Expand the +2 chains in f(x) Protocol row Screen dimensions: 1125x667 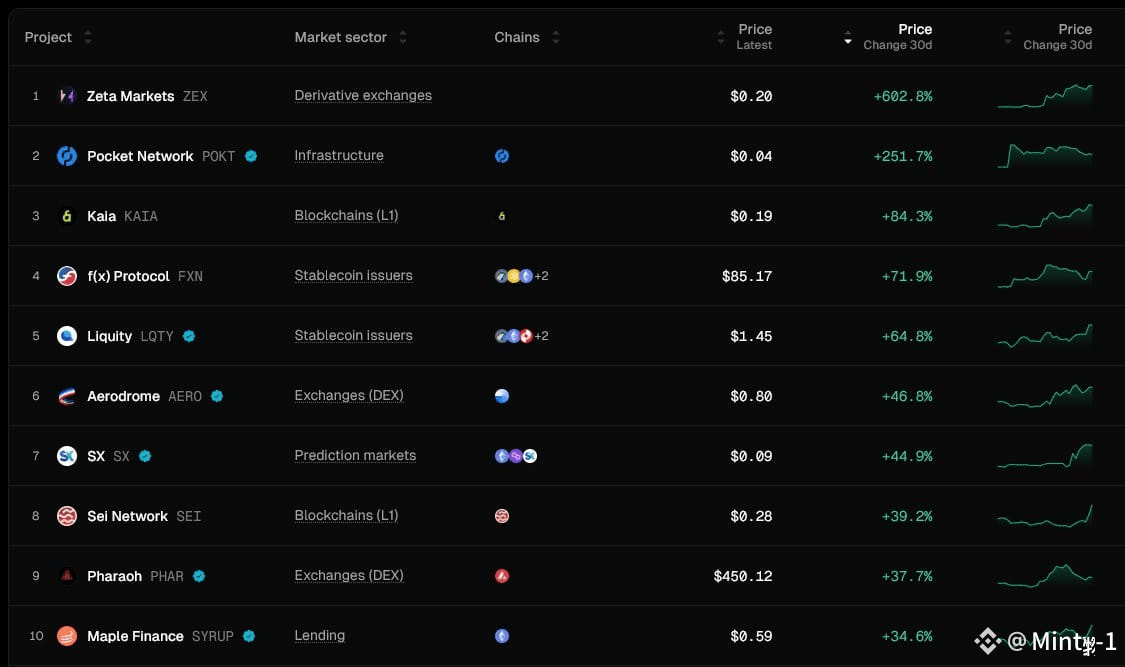(x=542, y=276)
